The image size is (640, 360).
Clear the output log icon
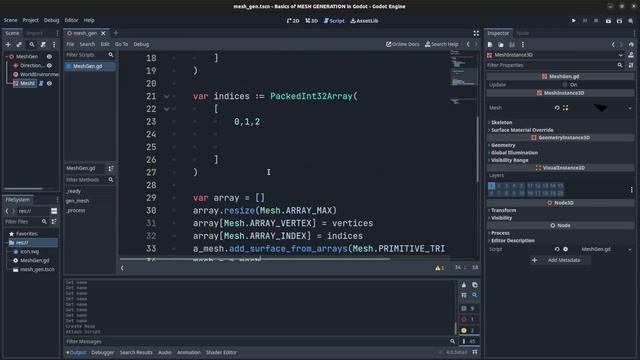464,285
